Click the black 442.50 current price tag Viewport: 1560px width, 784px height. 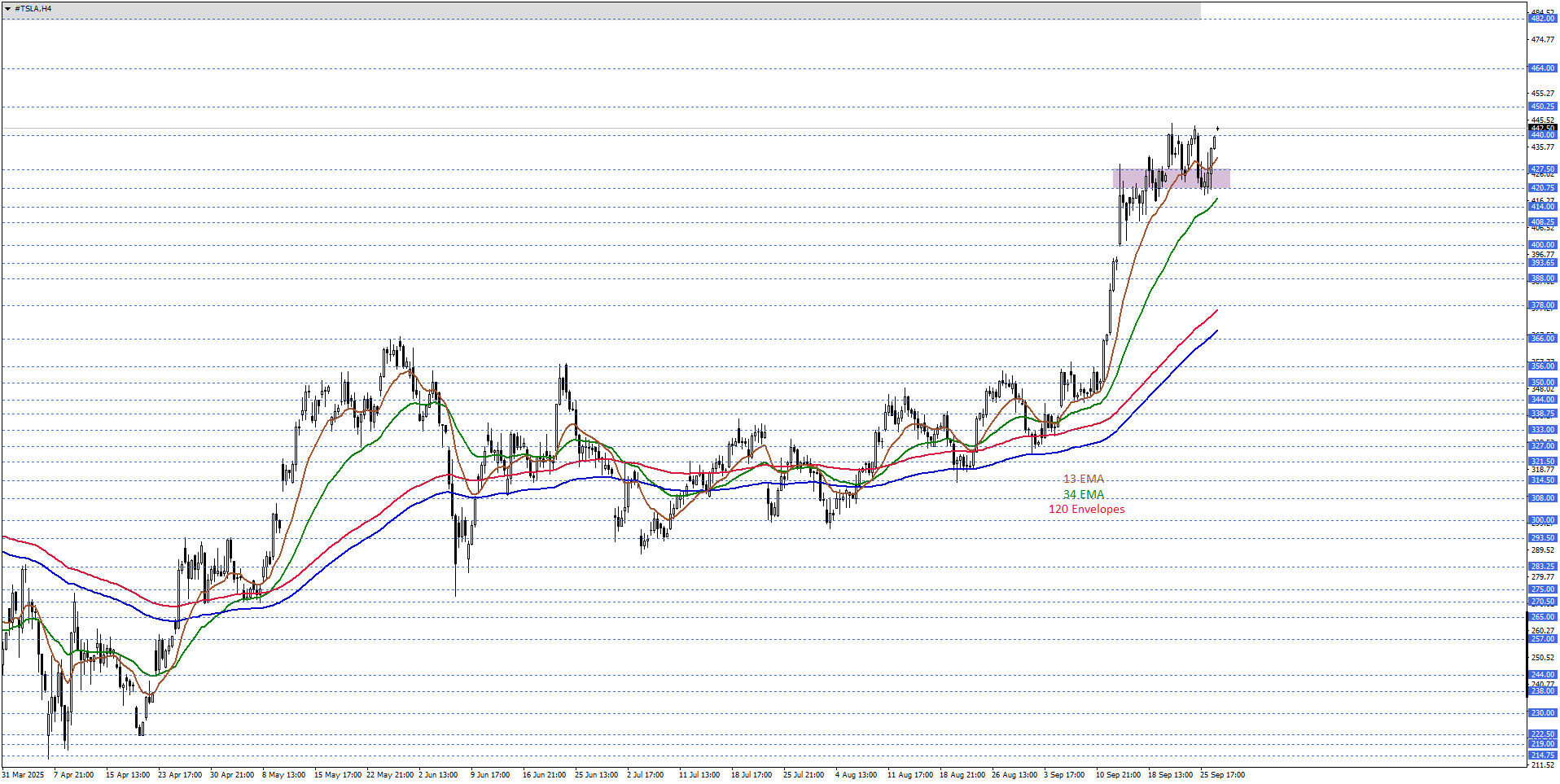(x=1542, y=129)
